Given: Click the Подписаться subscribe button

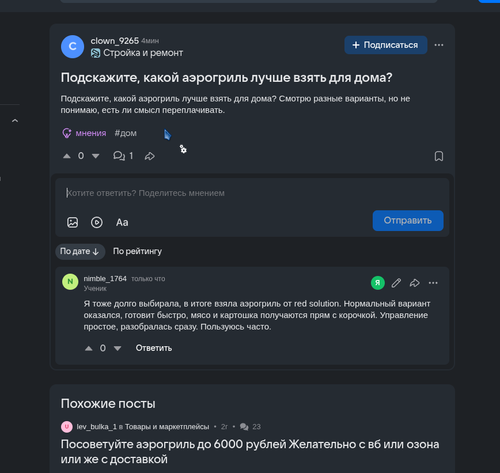Looking at the screenshot, I should (x=386, y=45).
